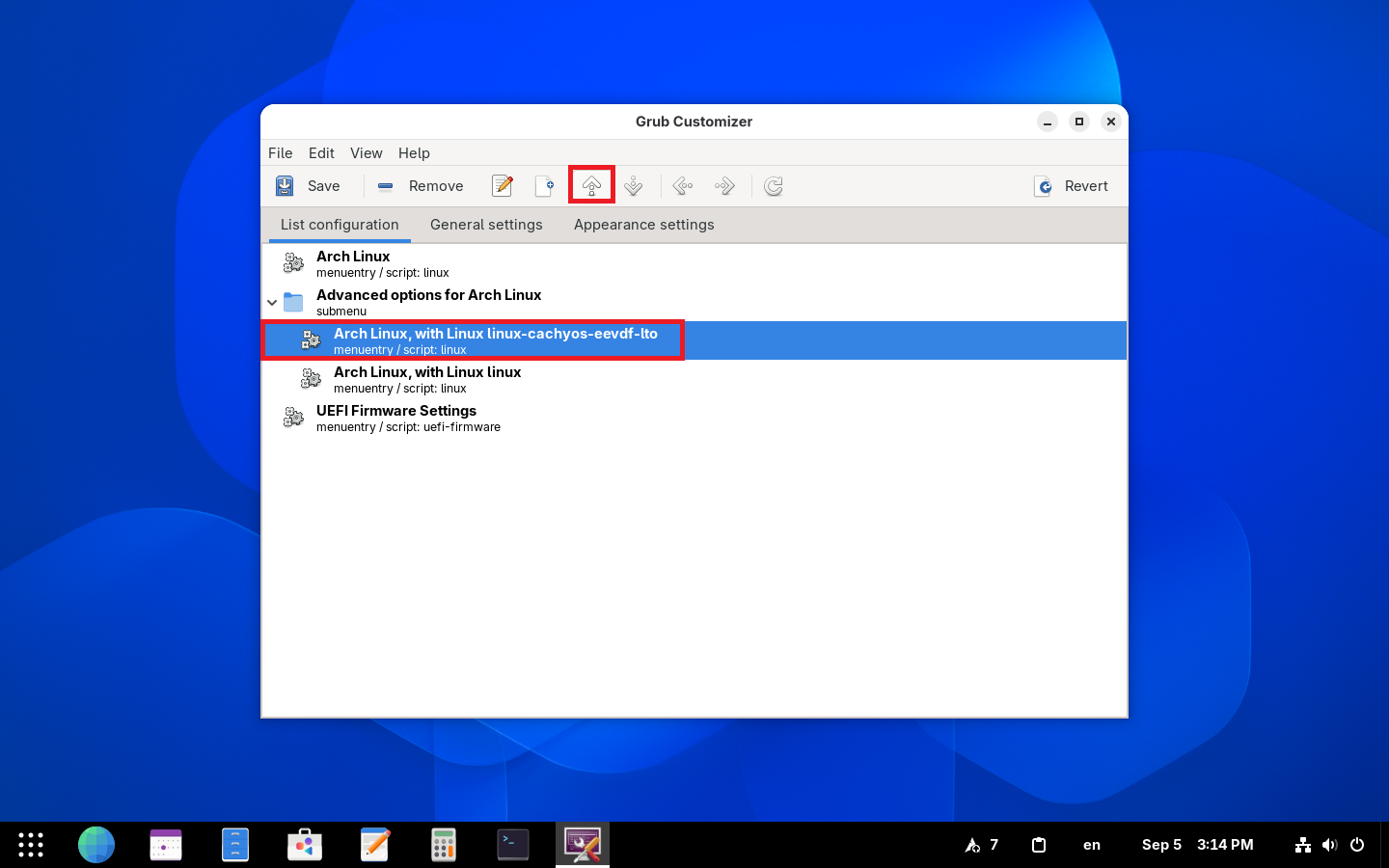Remove the selected menu entry
The width and height of the screenshot is (1389, 868).
click(x=421, y=186)
